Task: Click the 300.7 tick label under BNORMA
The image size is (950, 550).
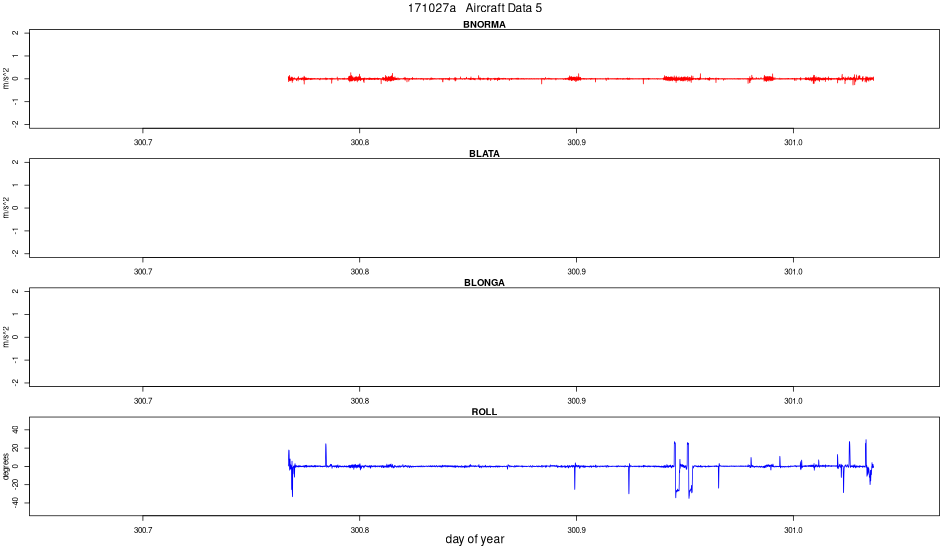Action: [143, 142]
